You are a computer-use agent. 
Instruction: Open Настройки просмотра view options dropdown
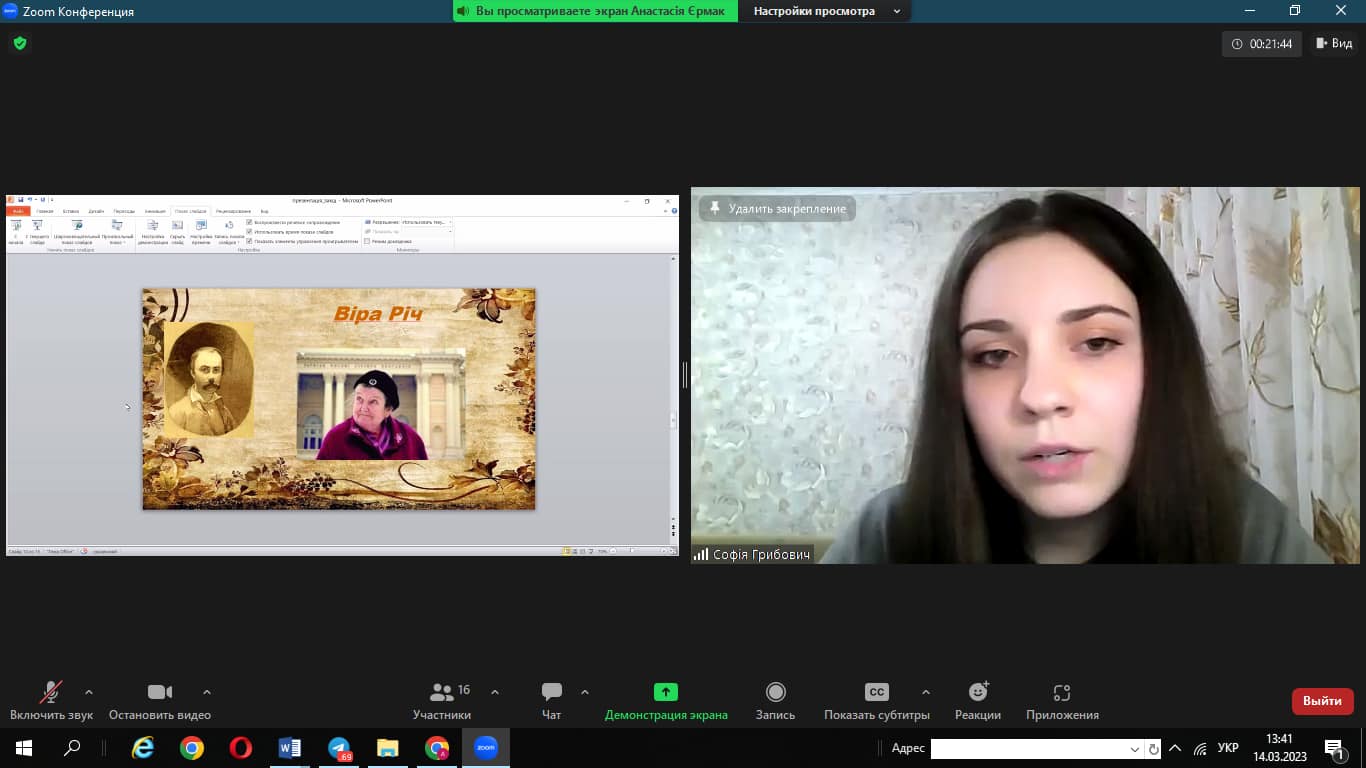point(826,11)
